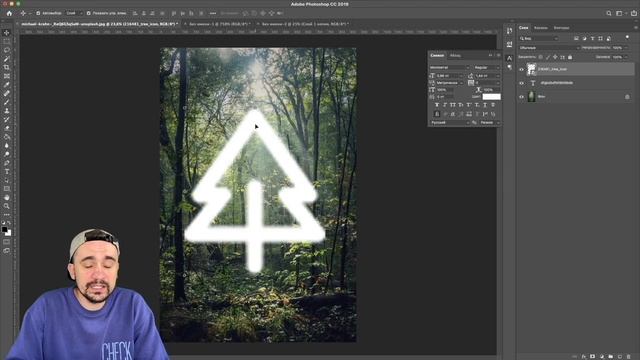Image resolution: width=640 pixels, height=360 pixels.
Task: Open the Character panel icon in collapsed dock
Action: [x=509, y=58]
